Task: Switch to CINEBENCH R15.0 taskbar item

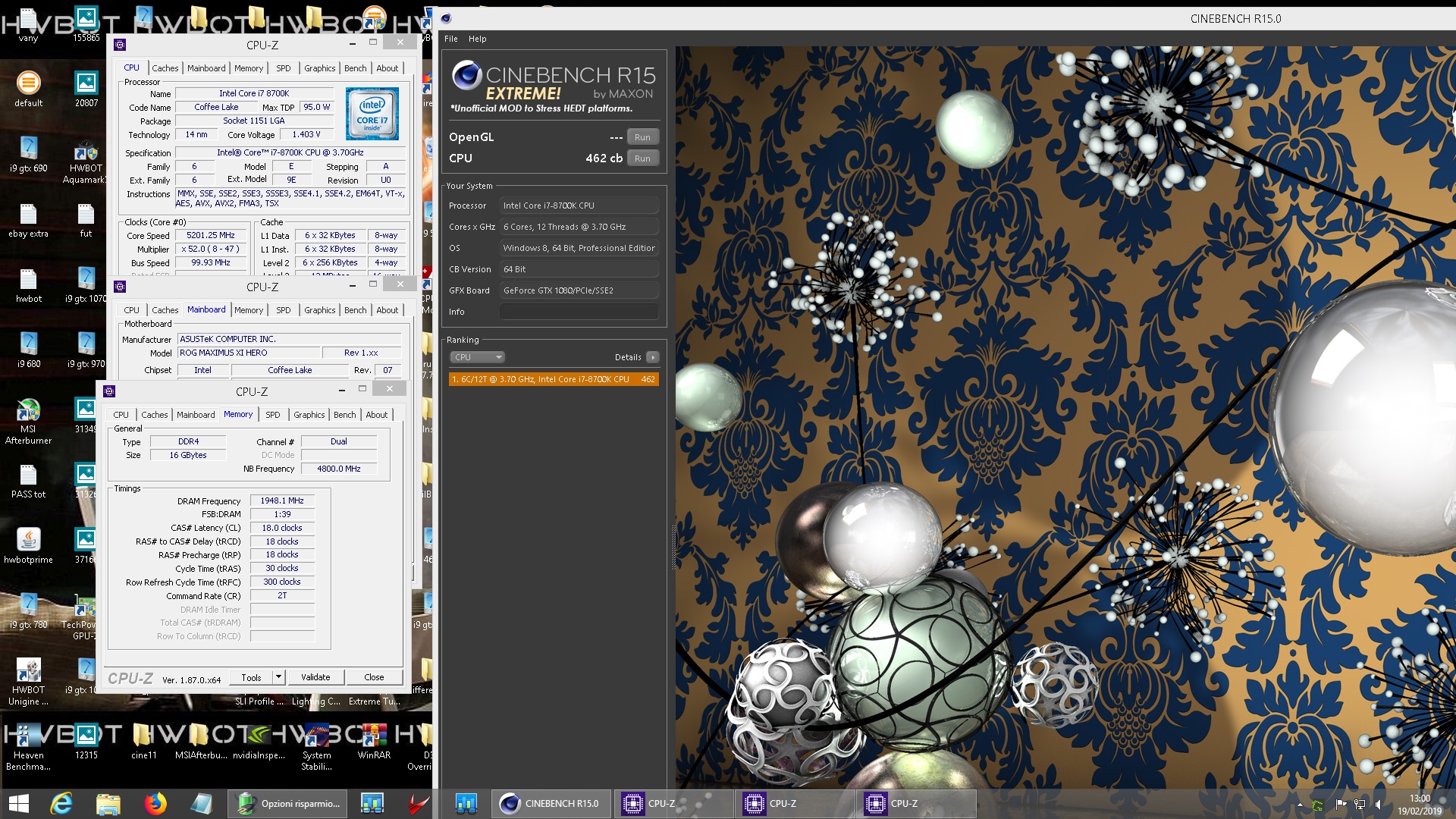Action: (551, 803)
